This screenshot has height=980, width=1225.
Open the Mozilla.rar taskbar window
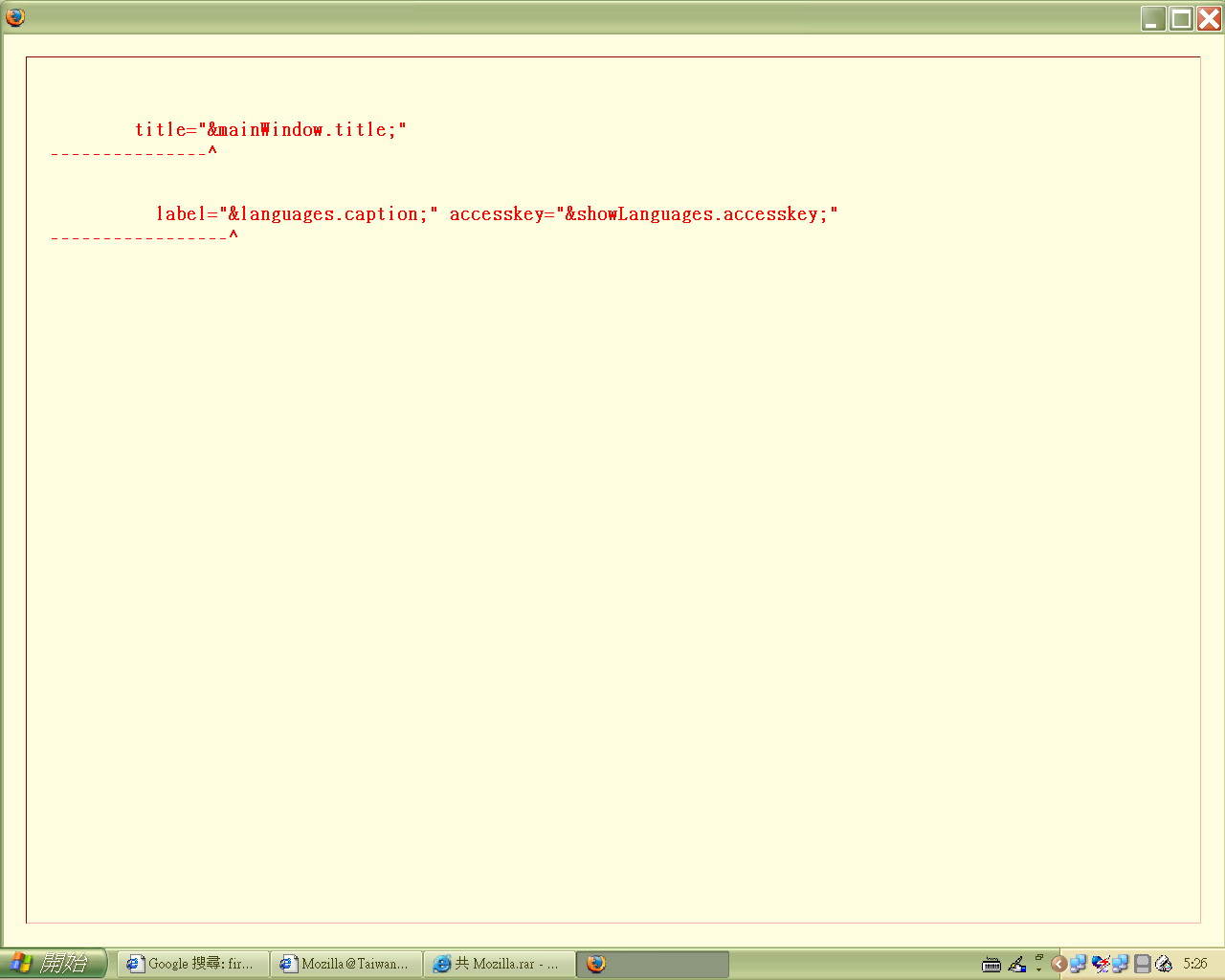point(499,964)
